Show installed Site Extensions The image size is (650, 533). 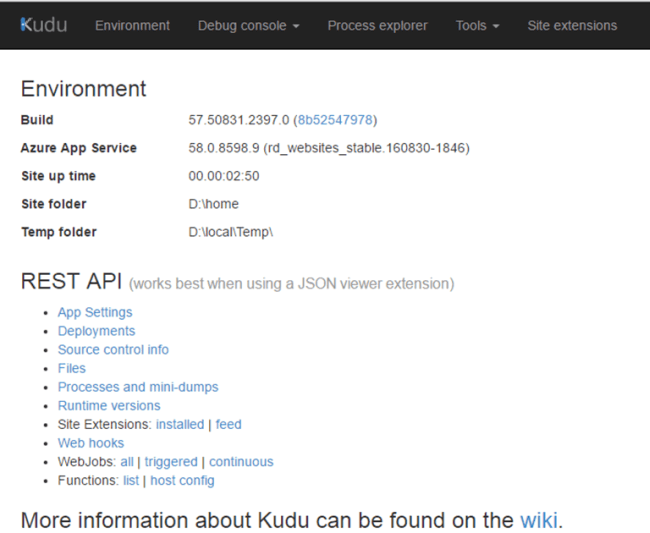(180, 424)
